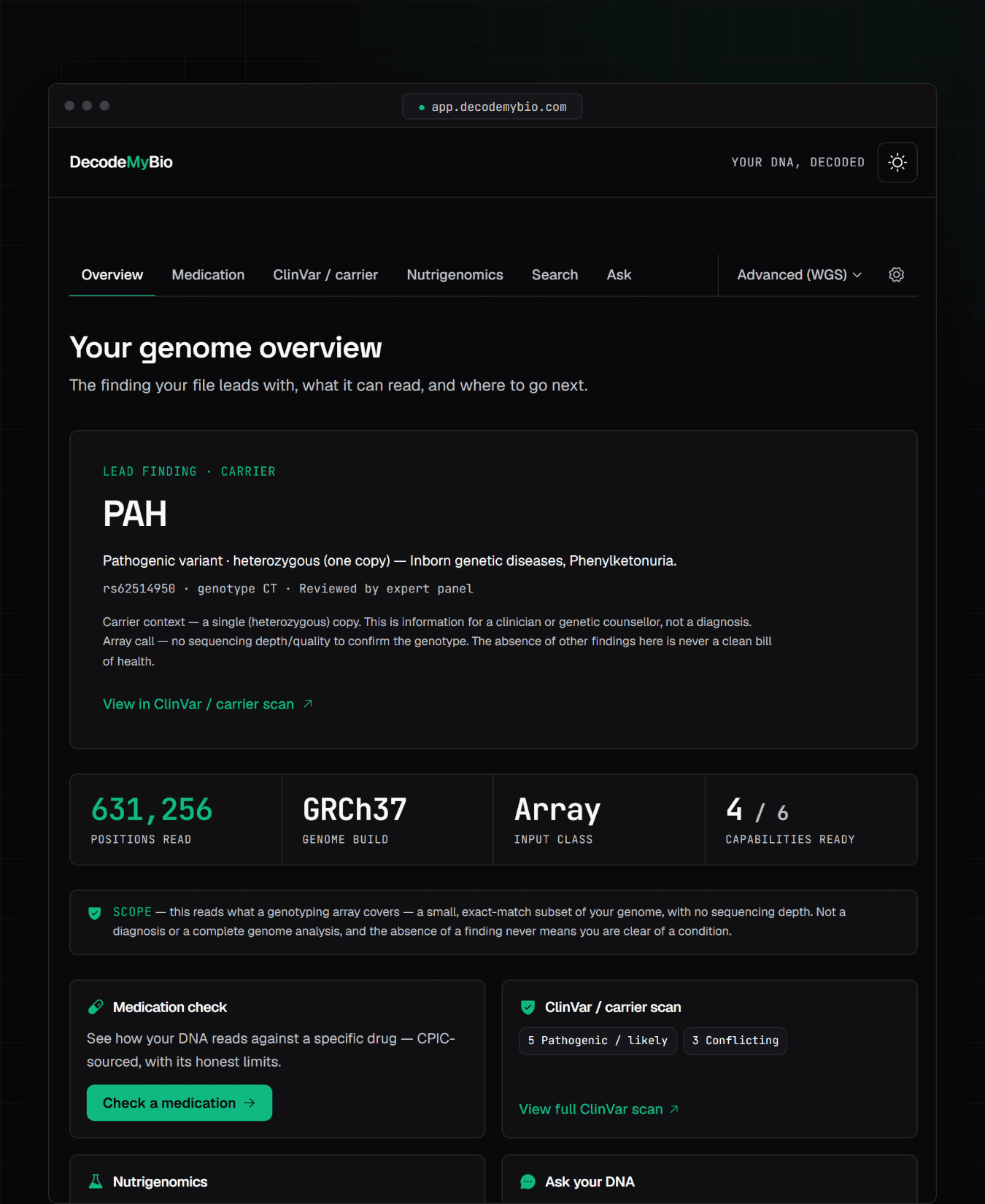Click the shield icon in the SCOPE notice

coord(95,913)
